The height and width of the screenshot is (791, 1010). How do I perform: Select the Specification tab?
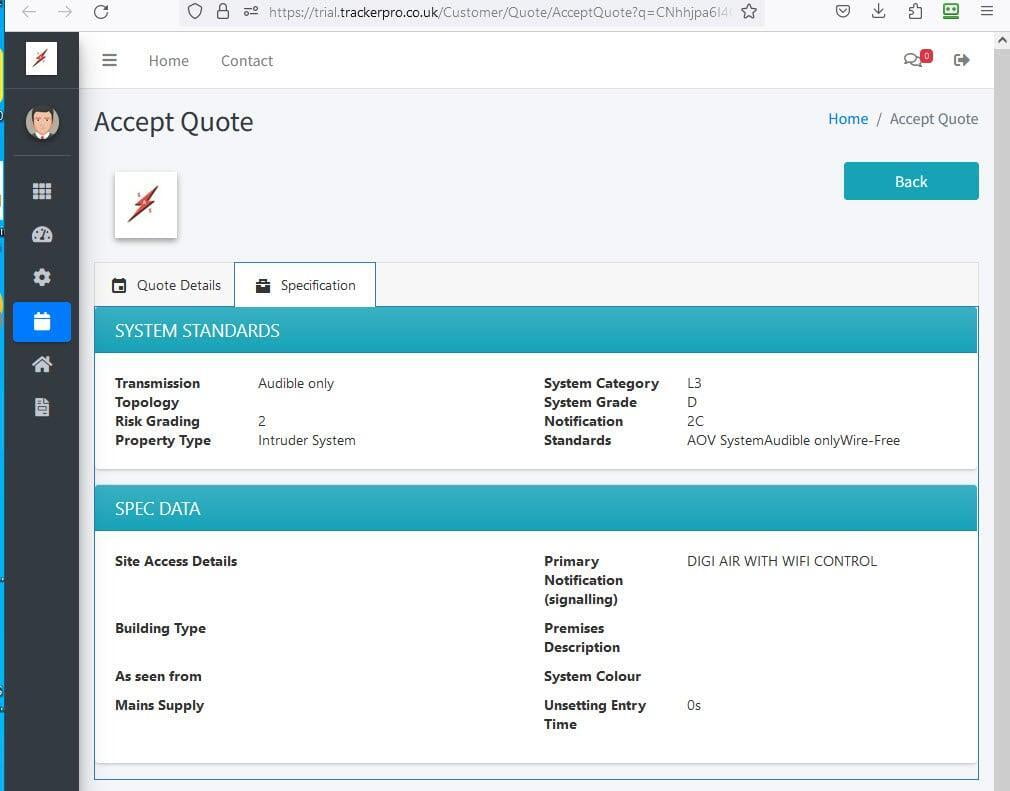(305, 285)
